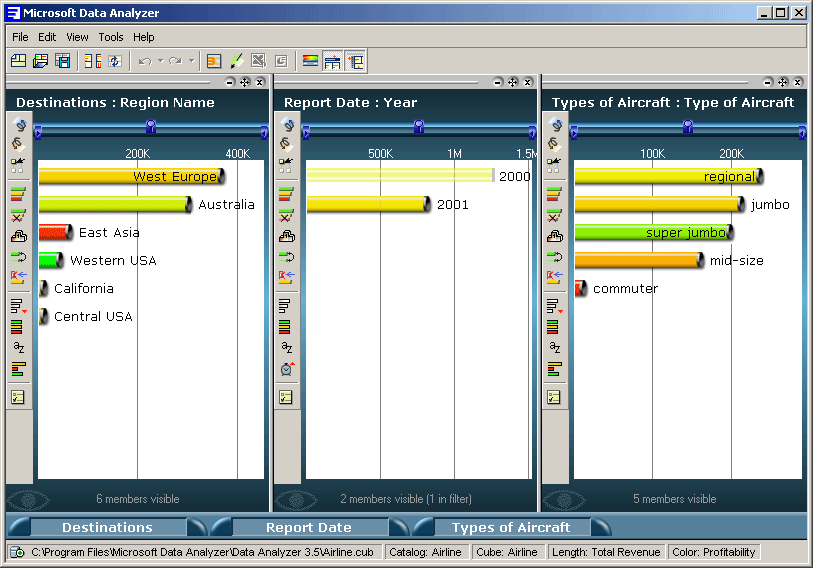Toggle the Bar Chart view toolbar button
The height and width of the screenshot is (568, 813).
pyautogui.click(x=332, y=61)
